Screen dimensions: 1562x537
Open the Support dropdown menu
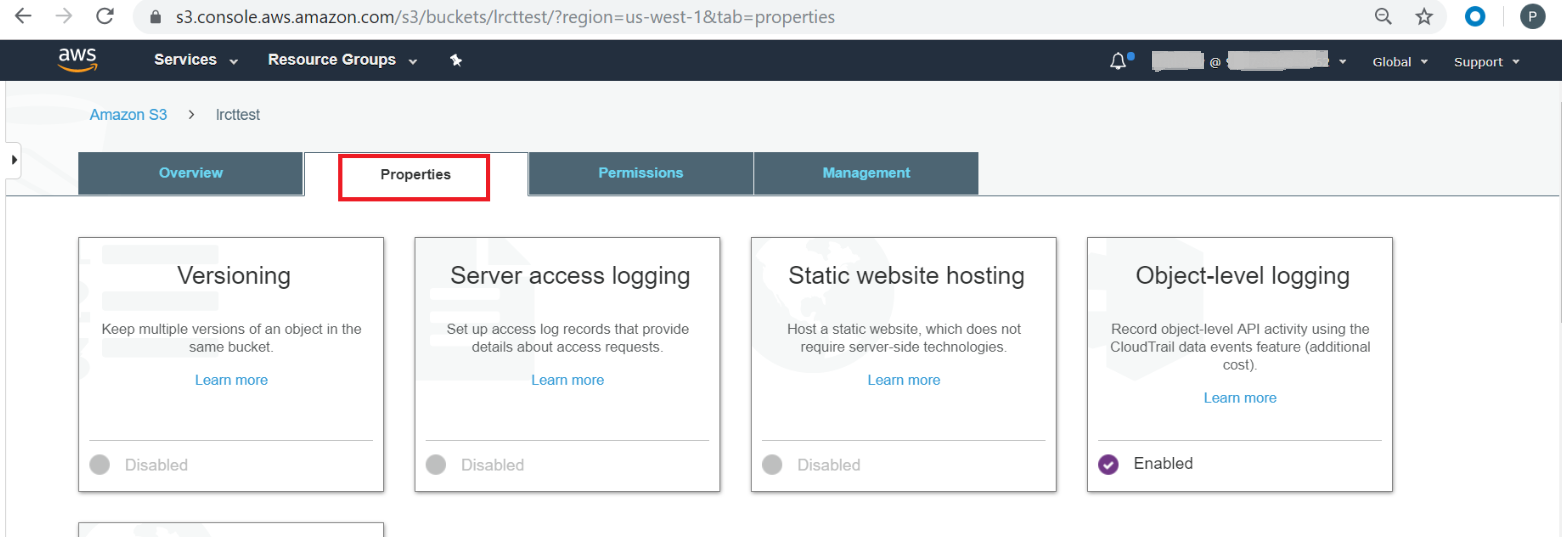coord(1486,62)
